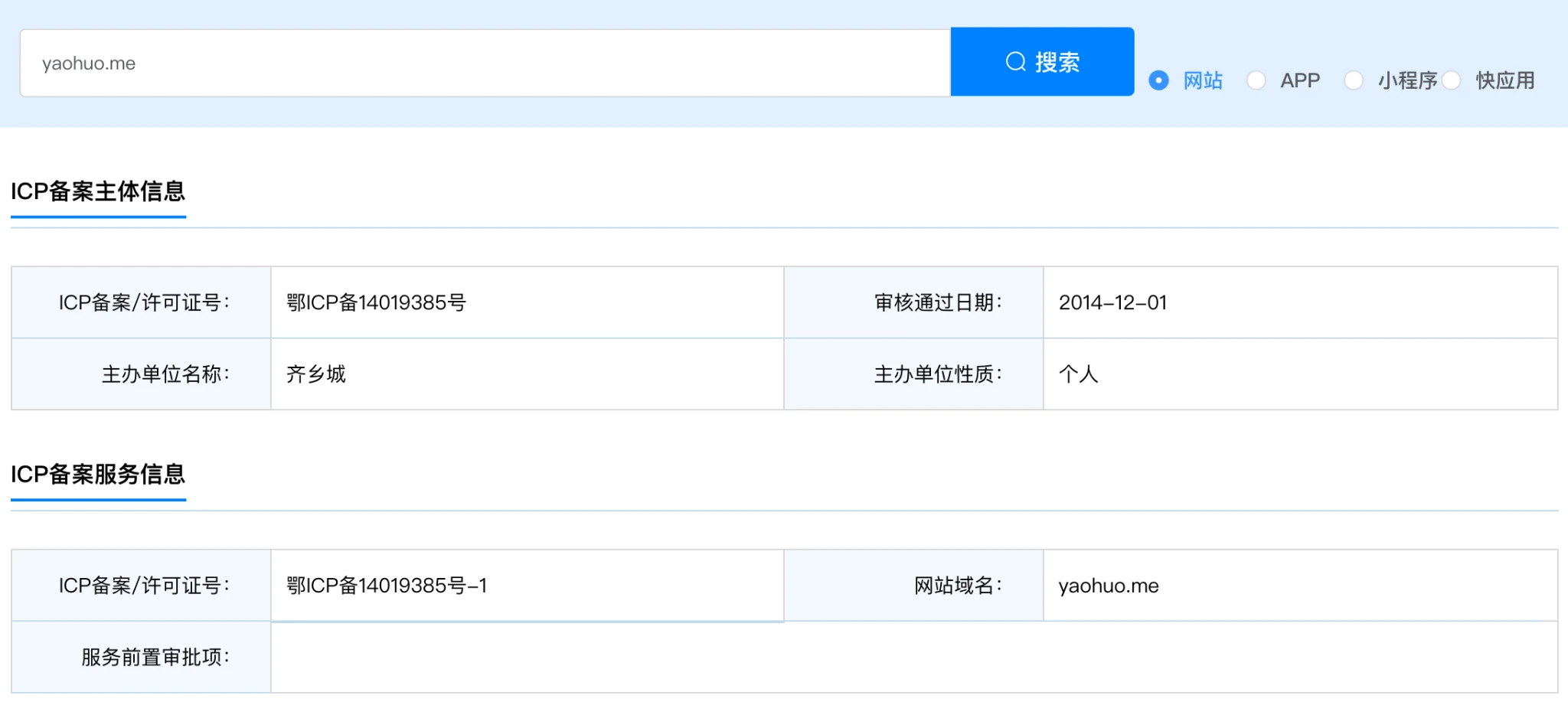Viewport: 1568px width, 702px height.
Task: Click the ICP备案主体信息 section heading
Action: 98,191
